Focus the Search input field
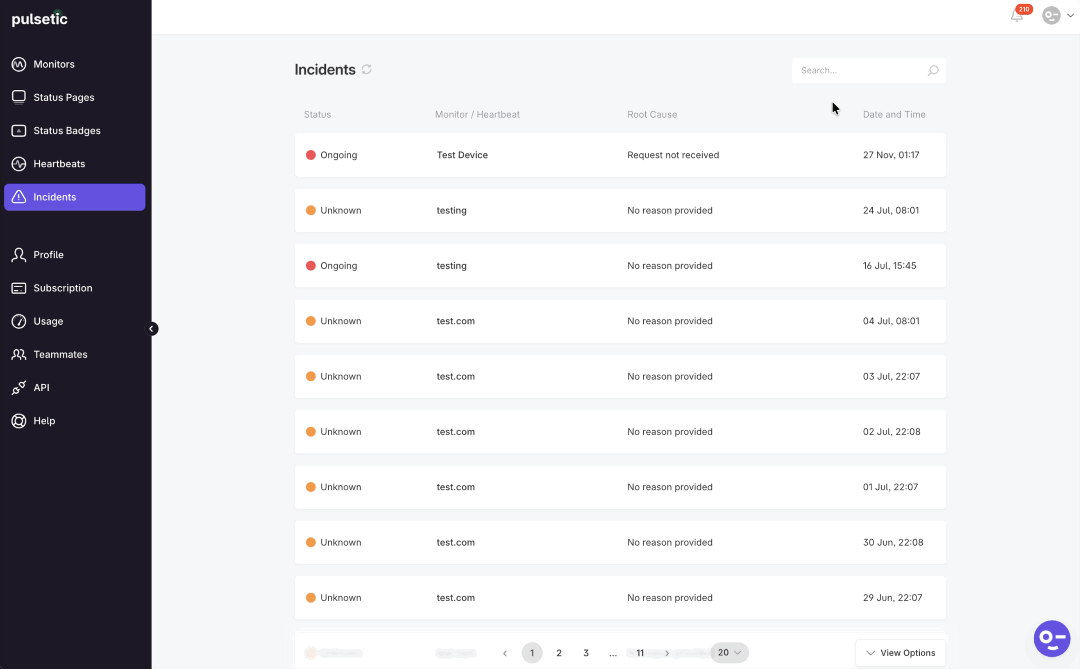 [869, 70]
